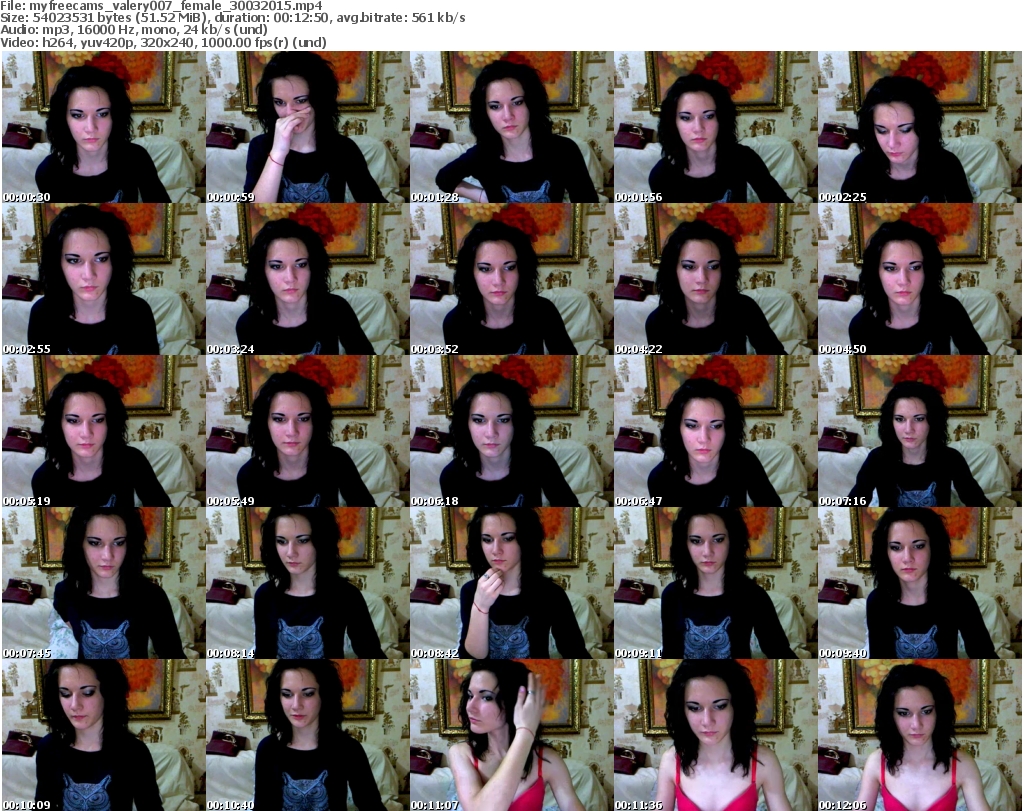Click the frame stamped 00:09:11
The height and width of the screenshot is (811, 1024).
tap(716, 583)
